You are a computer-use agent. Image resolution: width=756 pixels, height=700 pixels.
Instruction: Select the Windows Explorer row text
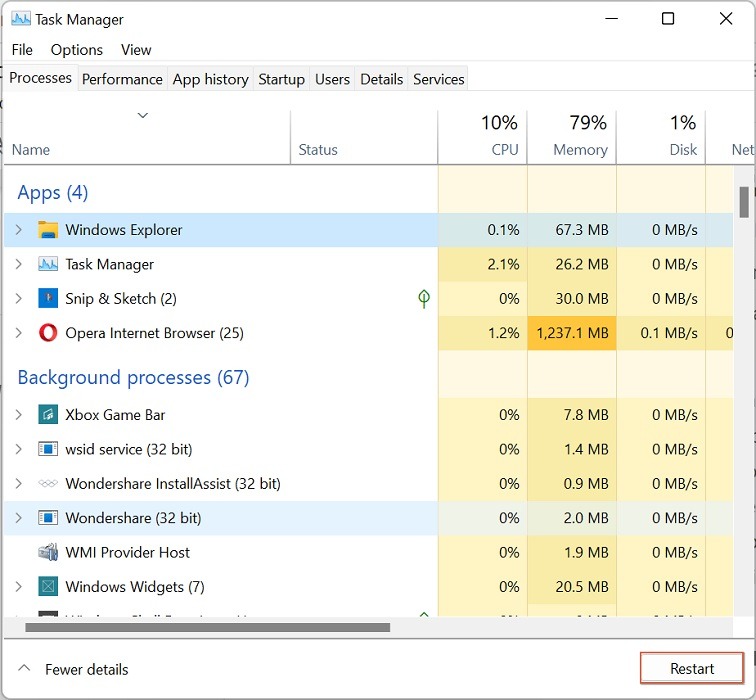(124, 229)
